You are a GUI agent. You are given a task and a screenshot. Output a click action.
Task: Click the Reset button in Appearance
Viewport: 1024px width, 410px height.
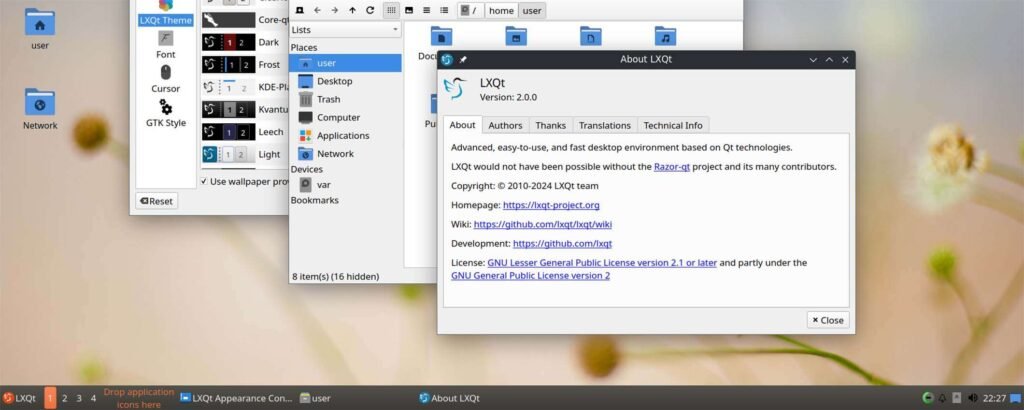pyautogui.click(x=156, y=201)
